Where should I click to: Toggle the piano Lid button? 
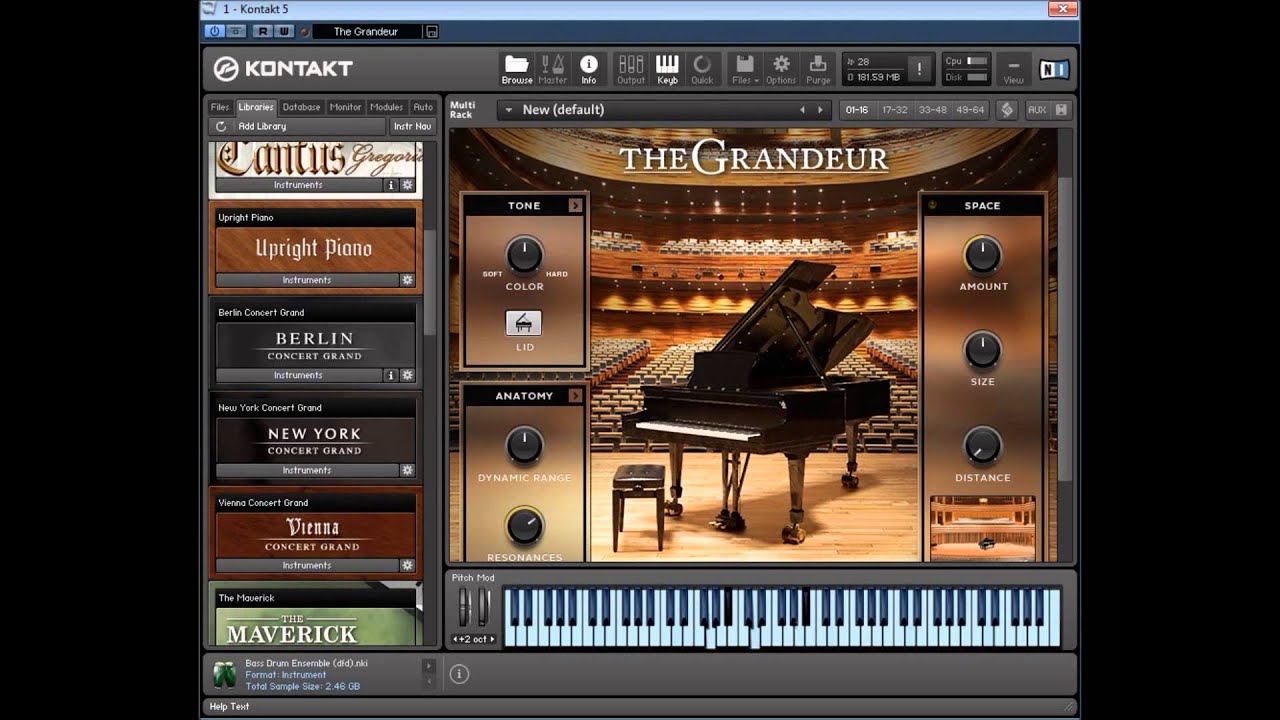pyautogui.click(x=524, y=323)
